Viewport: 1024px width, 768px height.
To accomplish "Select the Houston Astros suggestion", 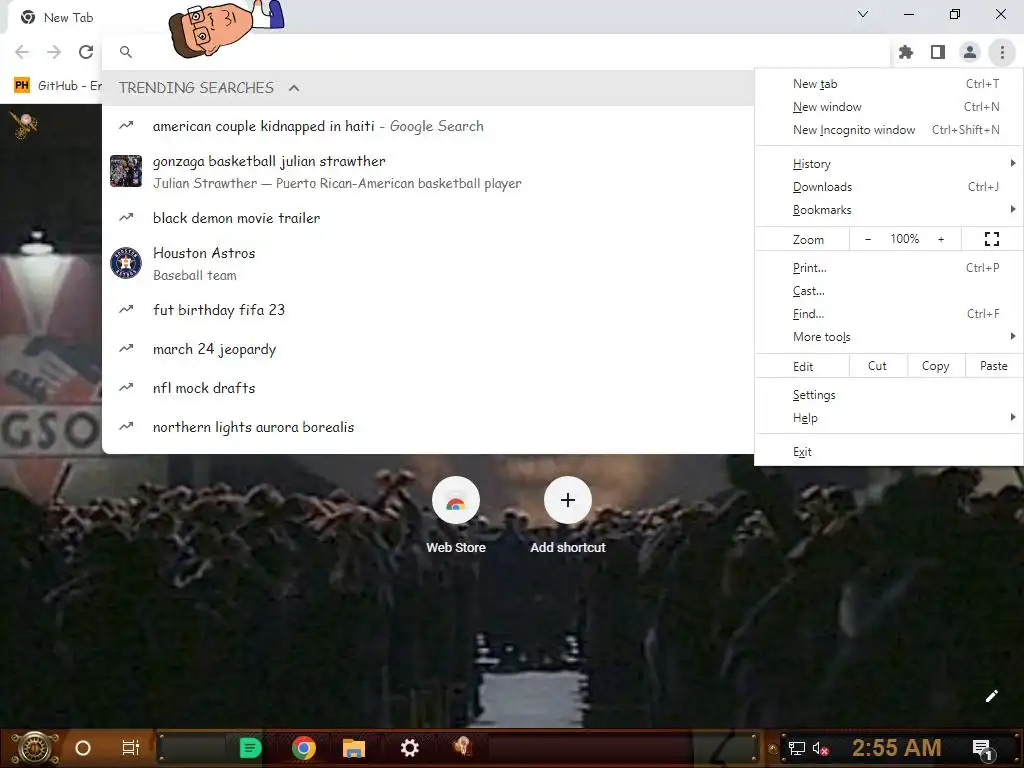I will [428, 264].
